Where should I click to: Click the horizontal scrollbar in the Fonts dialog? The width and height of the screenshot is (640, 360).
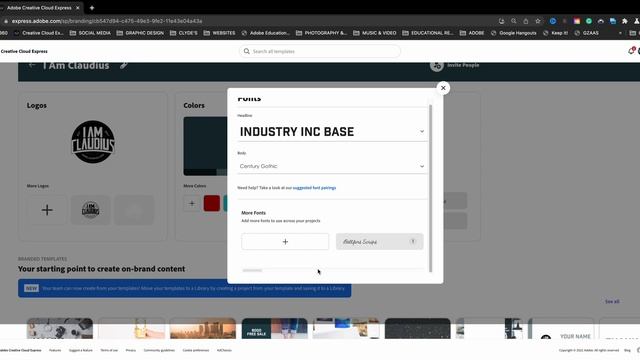(252, 270)
